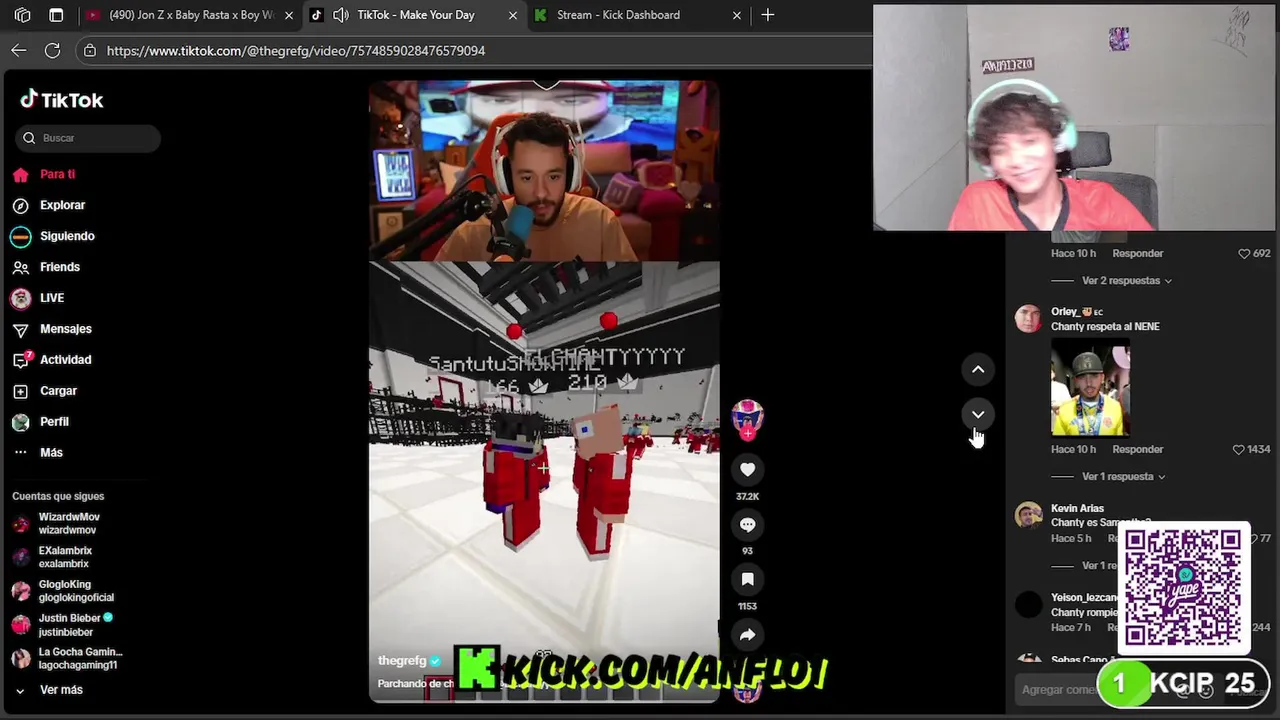Click the Agregar comentario field
The width and height of the screenshot is (1280, 720).
tap(1058, 690)
